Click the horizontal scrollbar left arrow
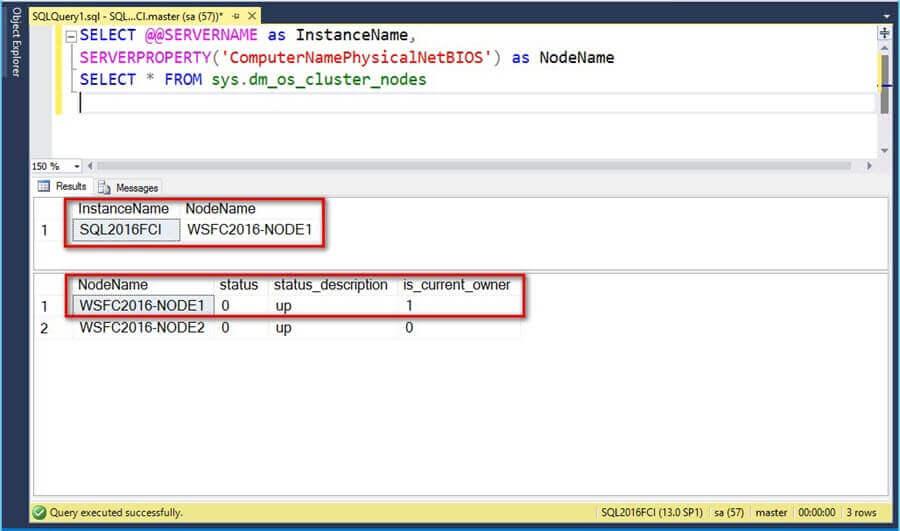900x531 pixels. coord(90,166)
